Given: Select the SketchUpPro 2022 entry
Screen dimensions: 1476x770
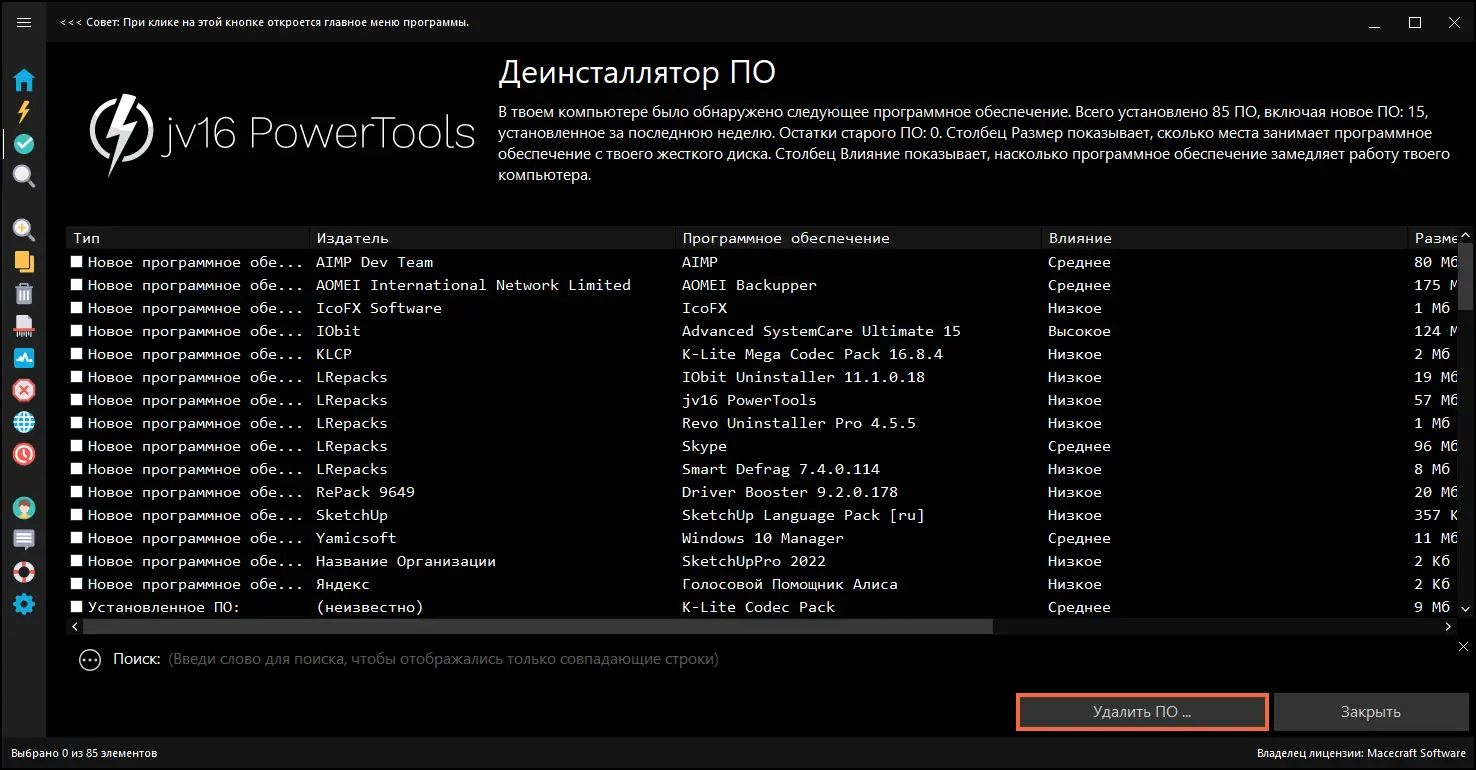Looking at the screenshot, I should (754, 561).
